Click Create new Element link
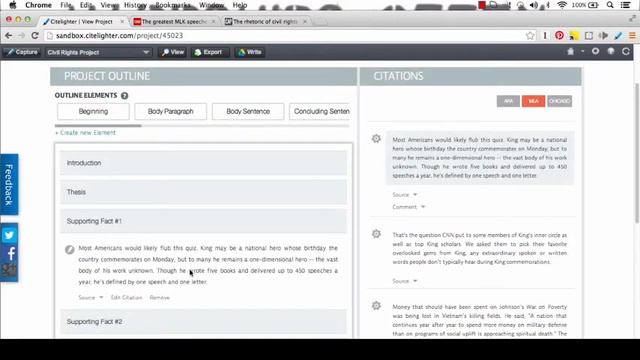The image size is (640, 360). (86, 133)
